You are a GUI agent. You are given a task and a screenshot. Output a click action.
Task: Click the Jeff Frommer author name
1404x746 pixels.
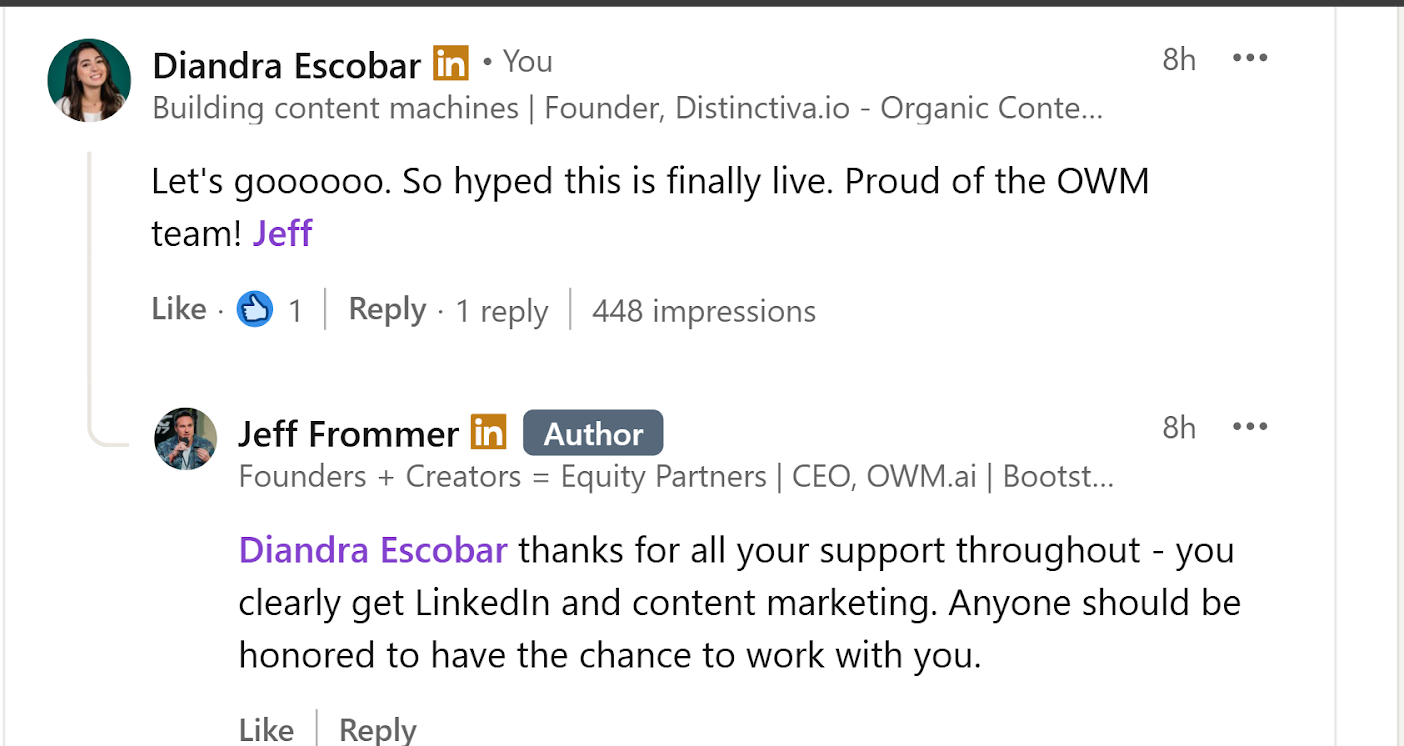point(348,434)
